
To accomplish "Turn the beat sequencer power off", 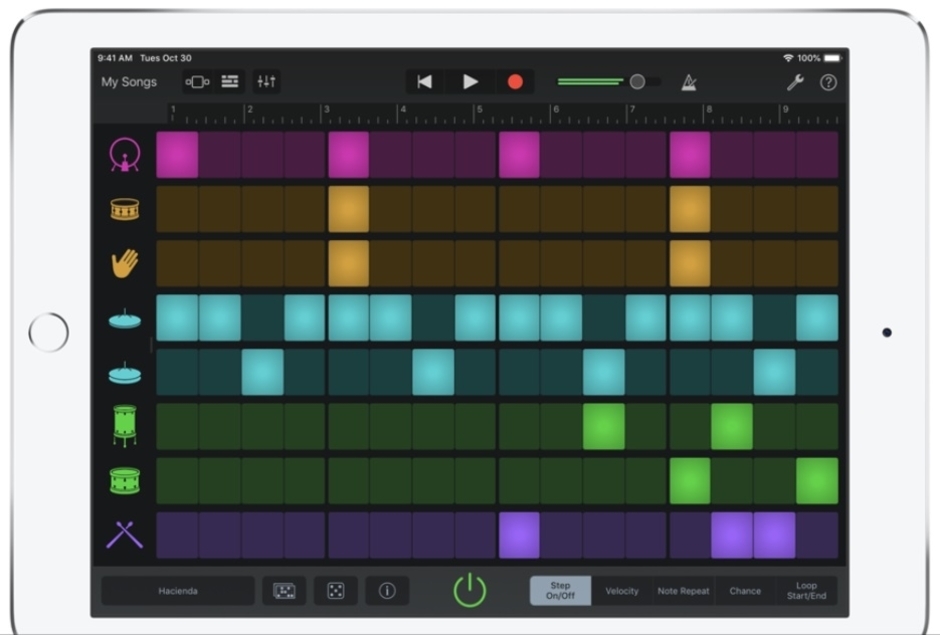I will coord(470,591).
